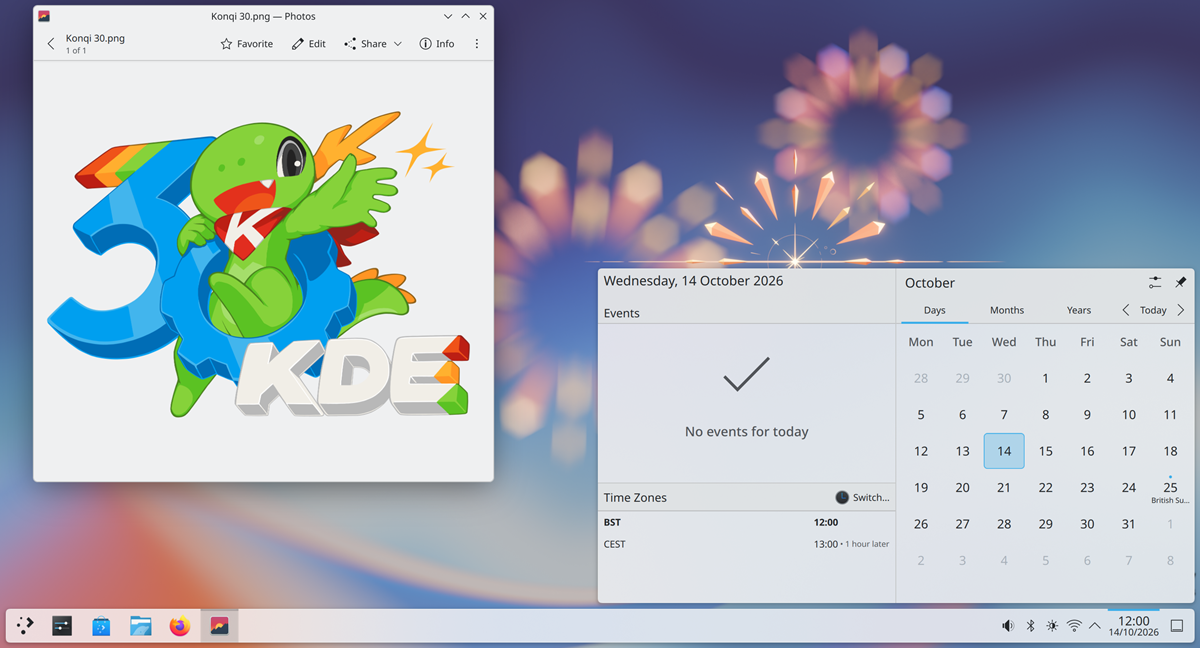Jump to Today in calendar
The width and height of the screenshot is (1200, 648).
[x=1153, y=310]
